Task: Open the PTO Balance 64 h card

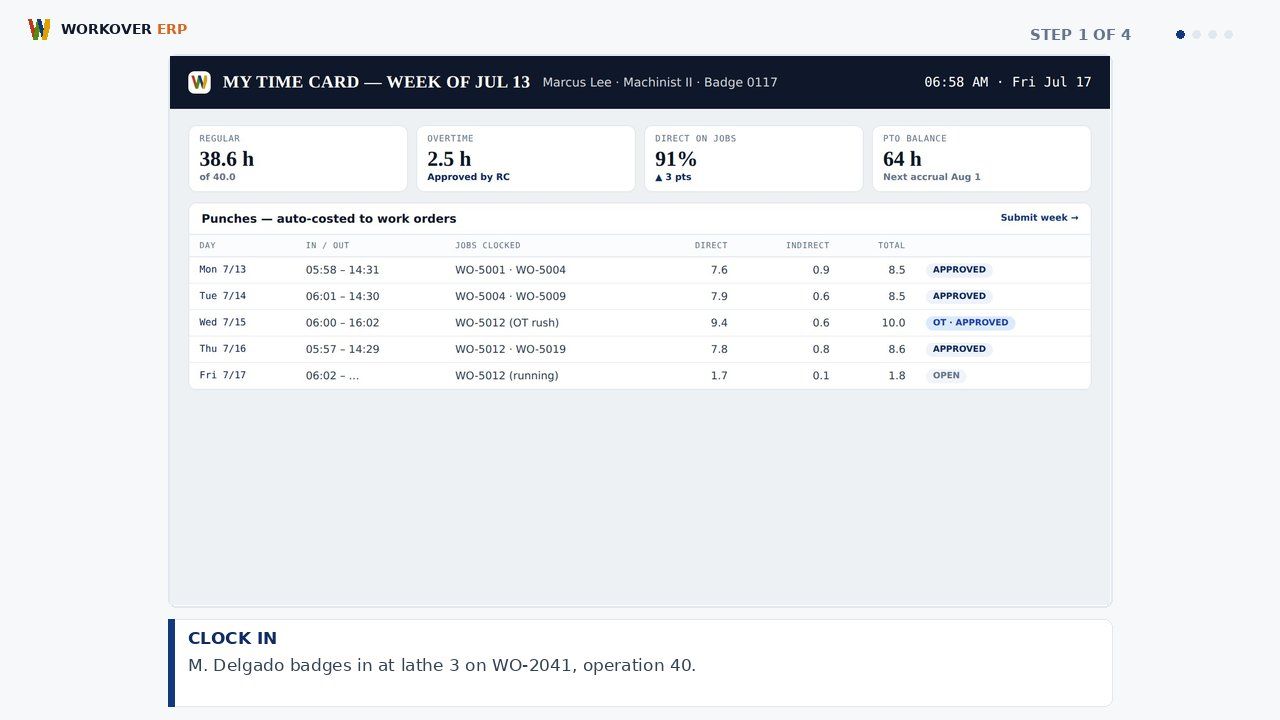Action: (x=982, y=158)
